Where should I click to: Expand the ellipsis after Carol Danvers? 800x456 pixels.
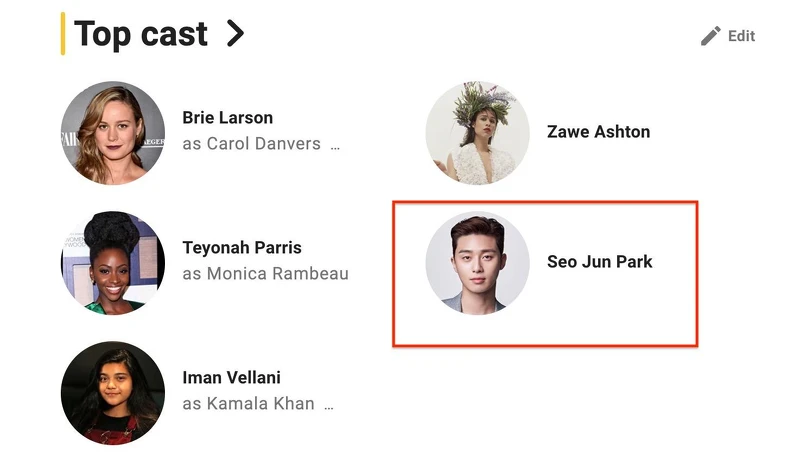(335, 145)
